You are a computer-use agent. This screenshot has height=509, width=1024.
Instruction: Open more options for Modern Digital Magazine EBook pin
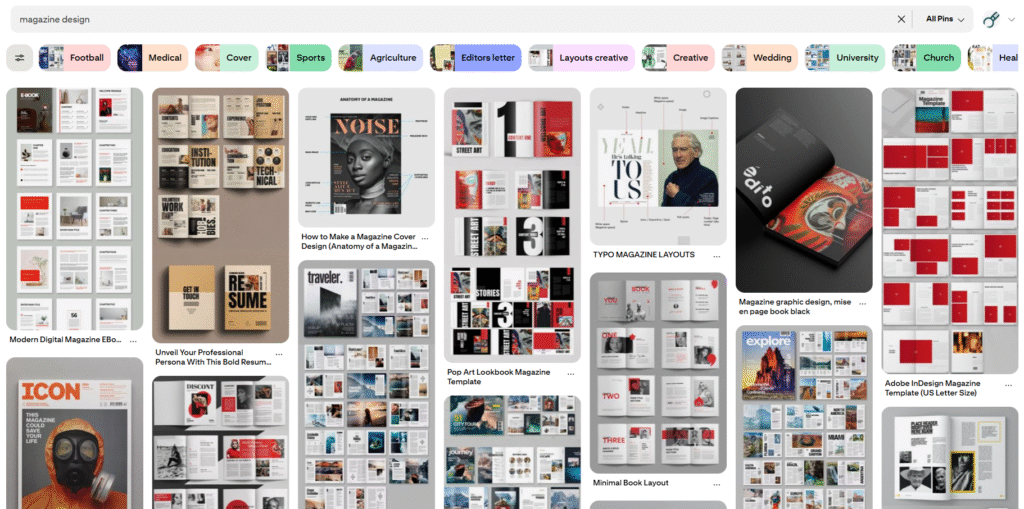(x=134, y=340)
